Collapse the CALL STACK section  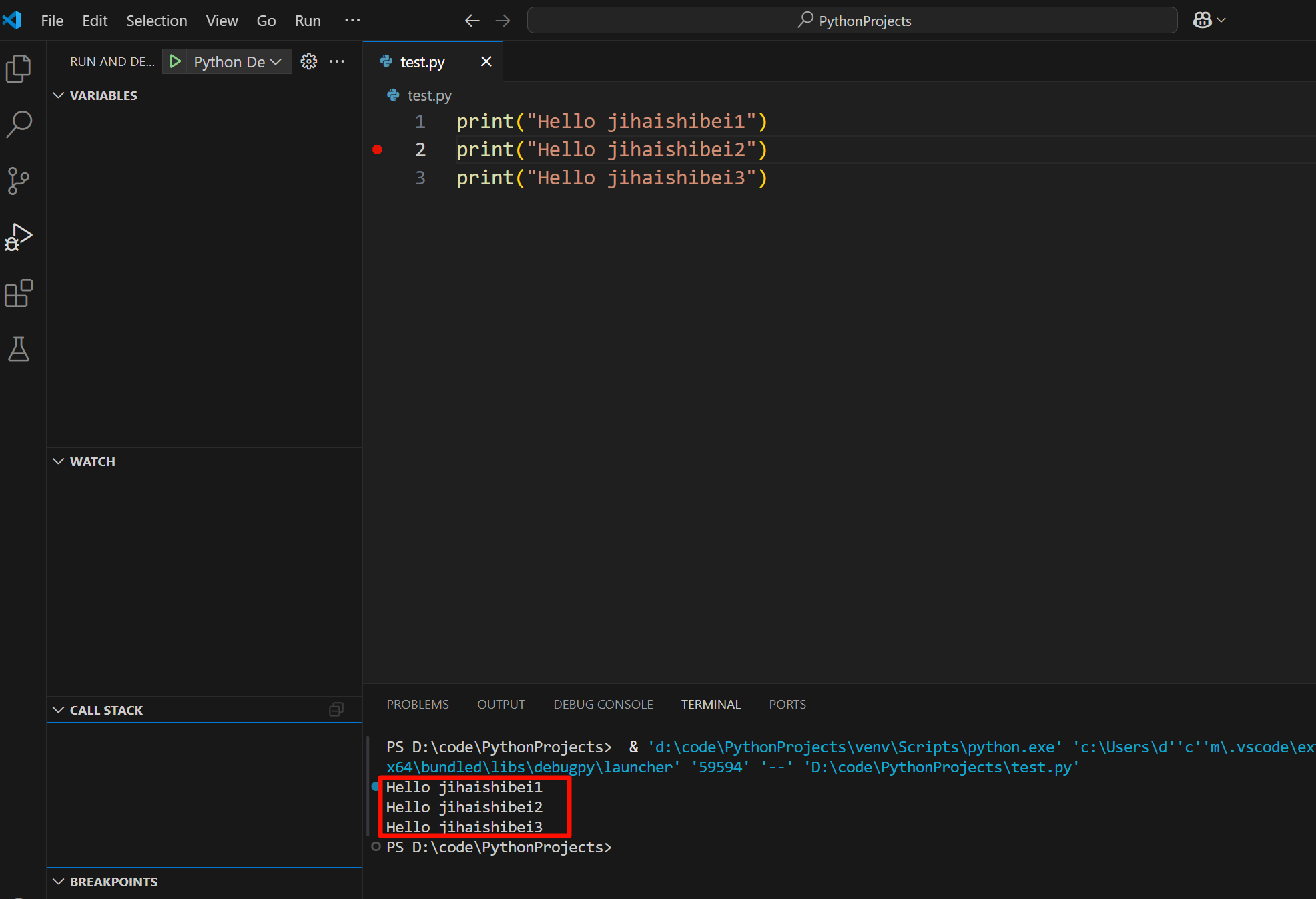click(58, 709)
